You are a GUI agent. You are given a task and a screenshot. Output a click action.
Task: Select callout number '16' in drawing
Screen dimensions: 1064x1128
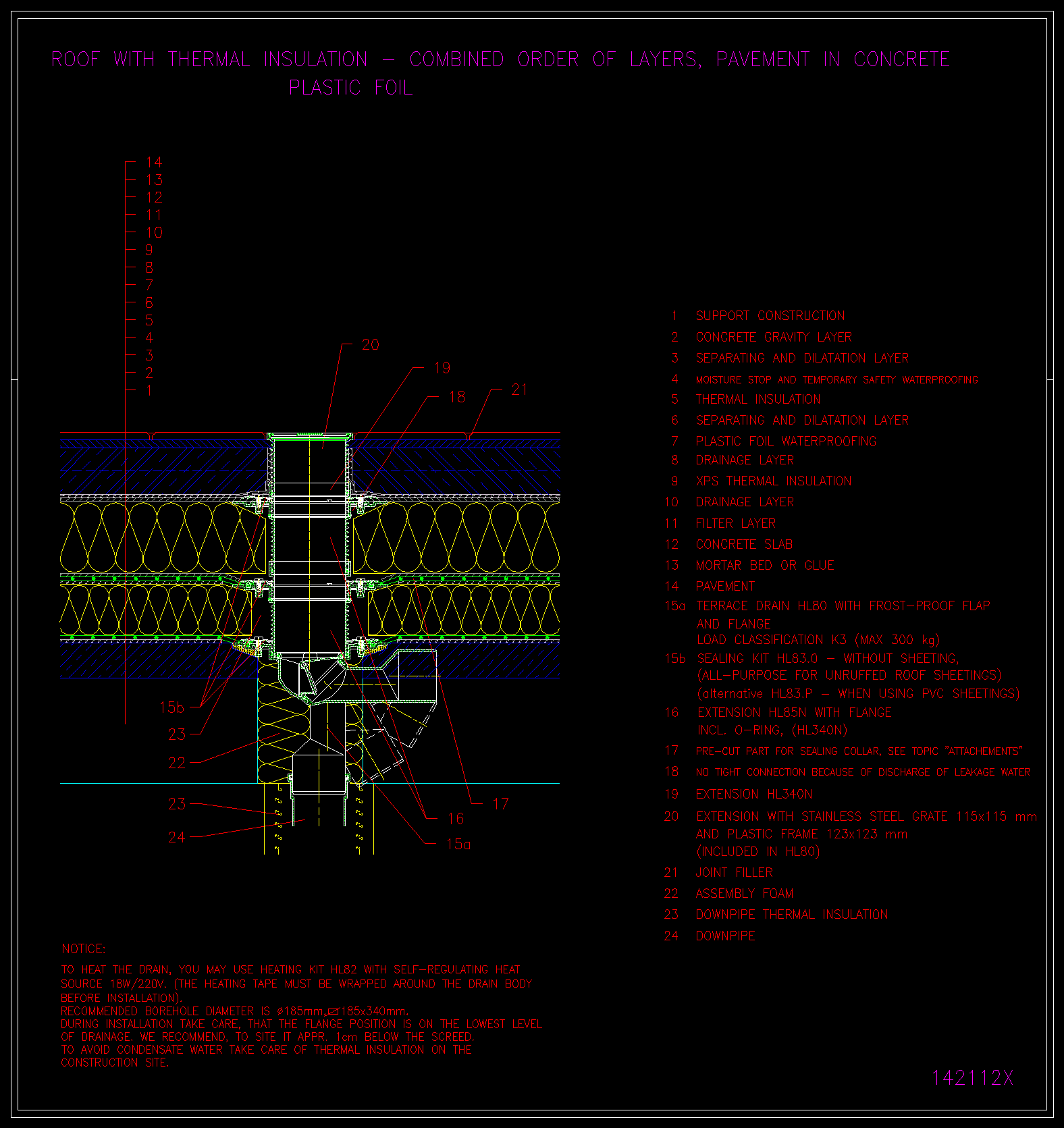pos(456,819)
